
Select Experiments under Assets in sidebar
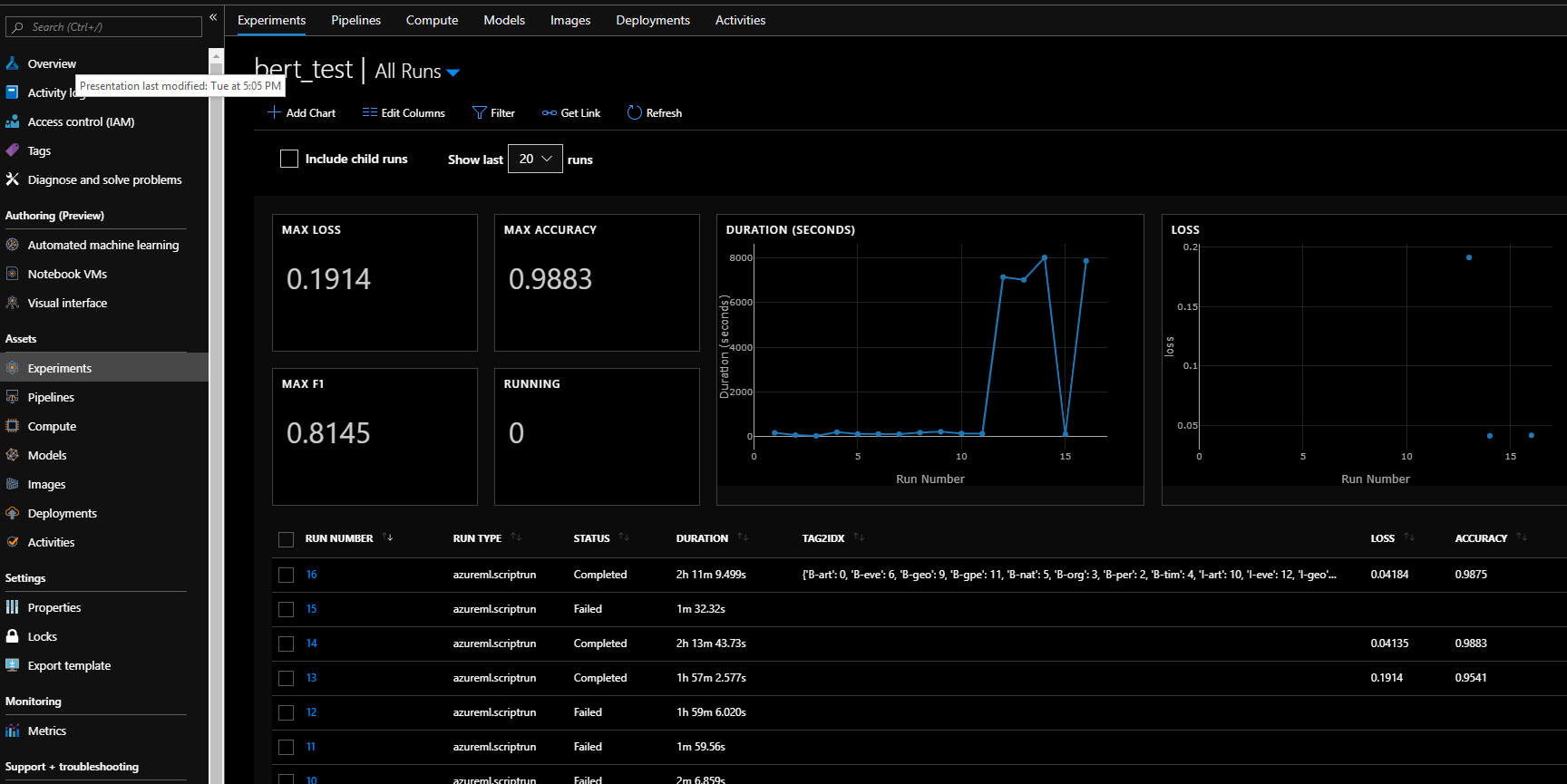pos(104,368)
